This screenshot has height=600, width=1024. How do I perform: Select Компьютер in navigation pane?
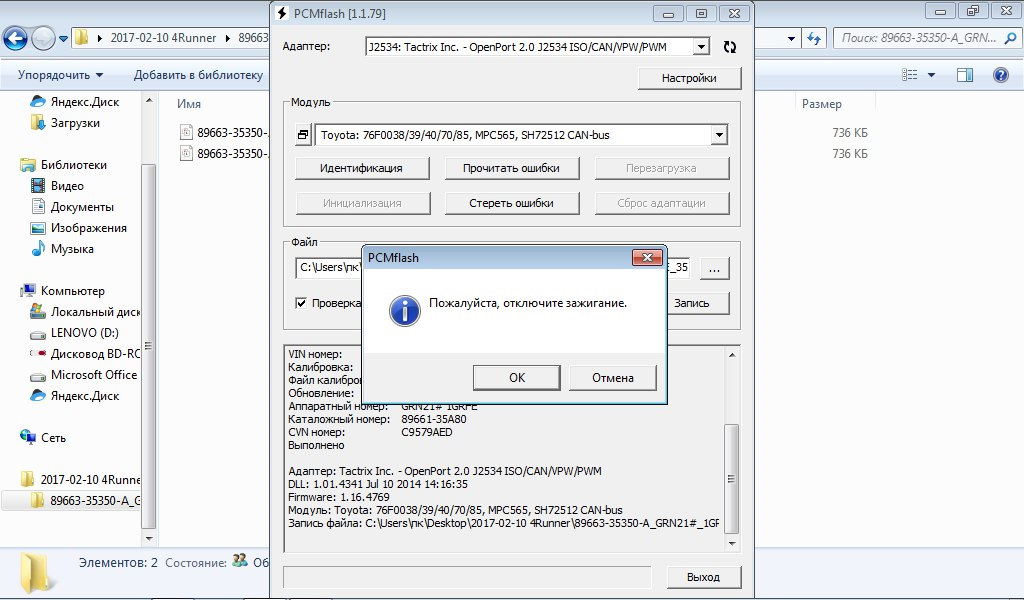62,291
